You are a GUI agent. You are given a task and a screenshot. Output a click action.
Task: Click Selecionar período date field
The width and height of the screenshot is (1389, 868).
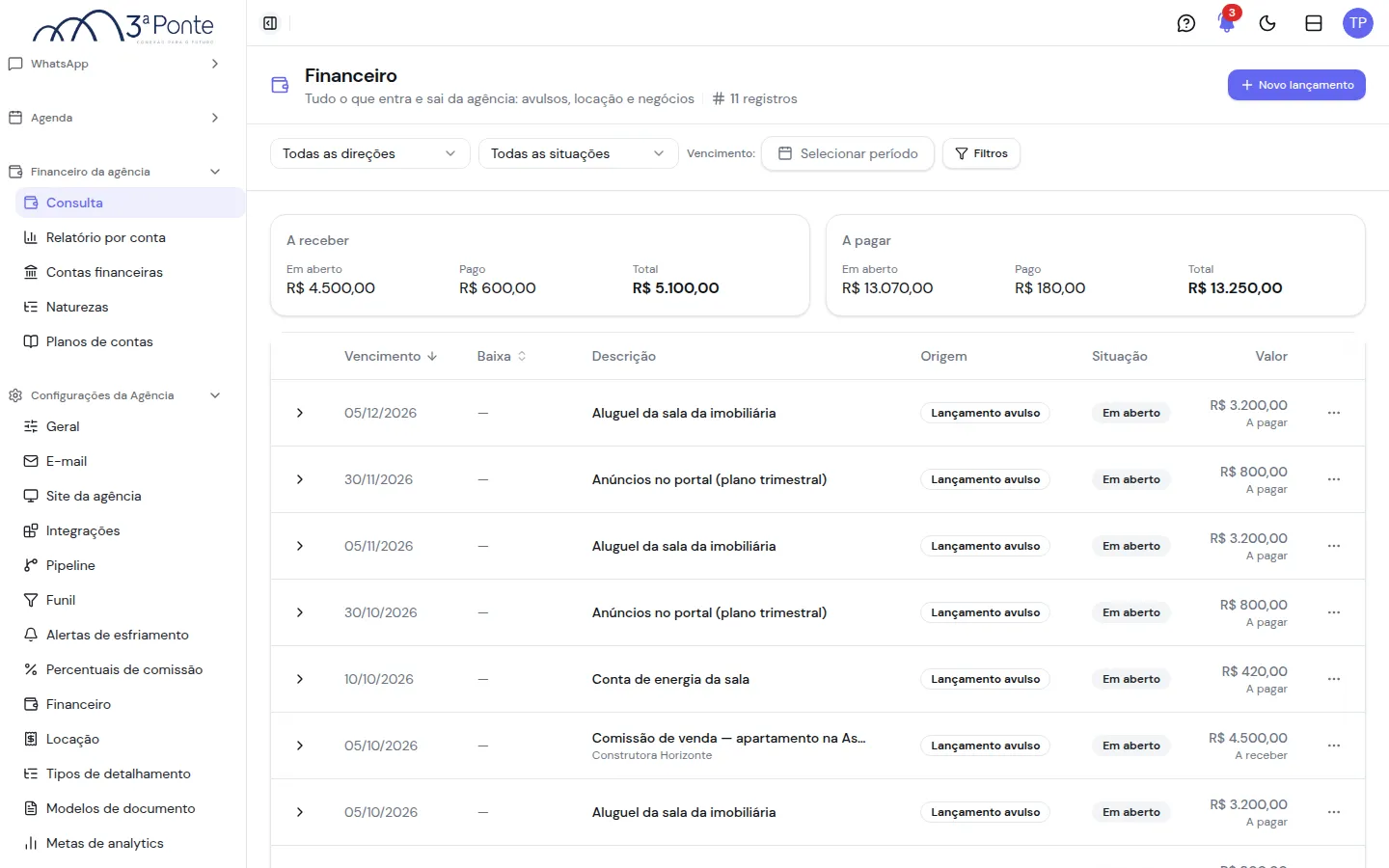click(848, 153)
